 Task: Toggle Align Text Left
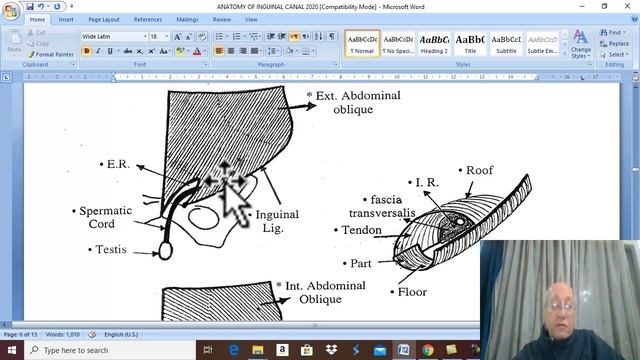click(219, 51)
